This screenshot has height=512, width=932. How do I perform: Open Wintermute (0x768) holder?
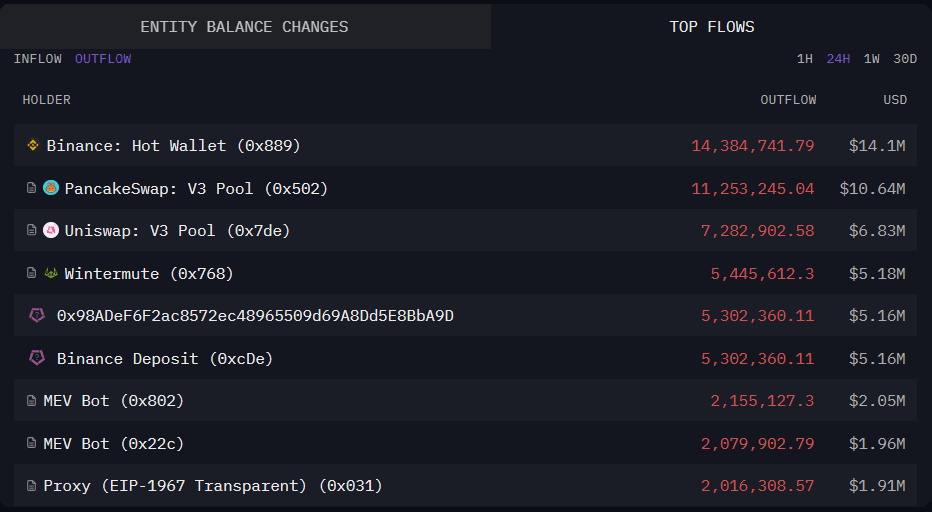point(149,274)
